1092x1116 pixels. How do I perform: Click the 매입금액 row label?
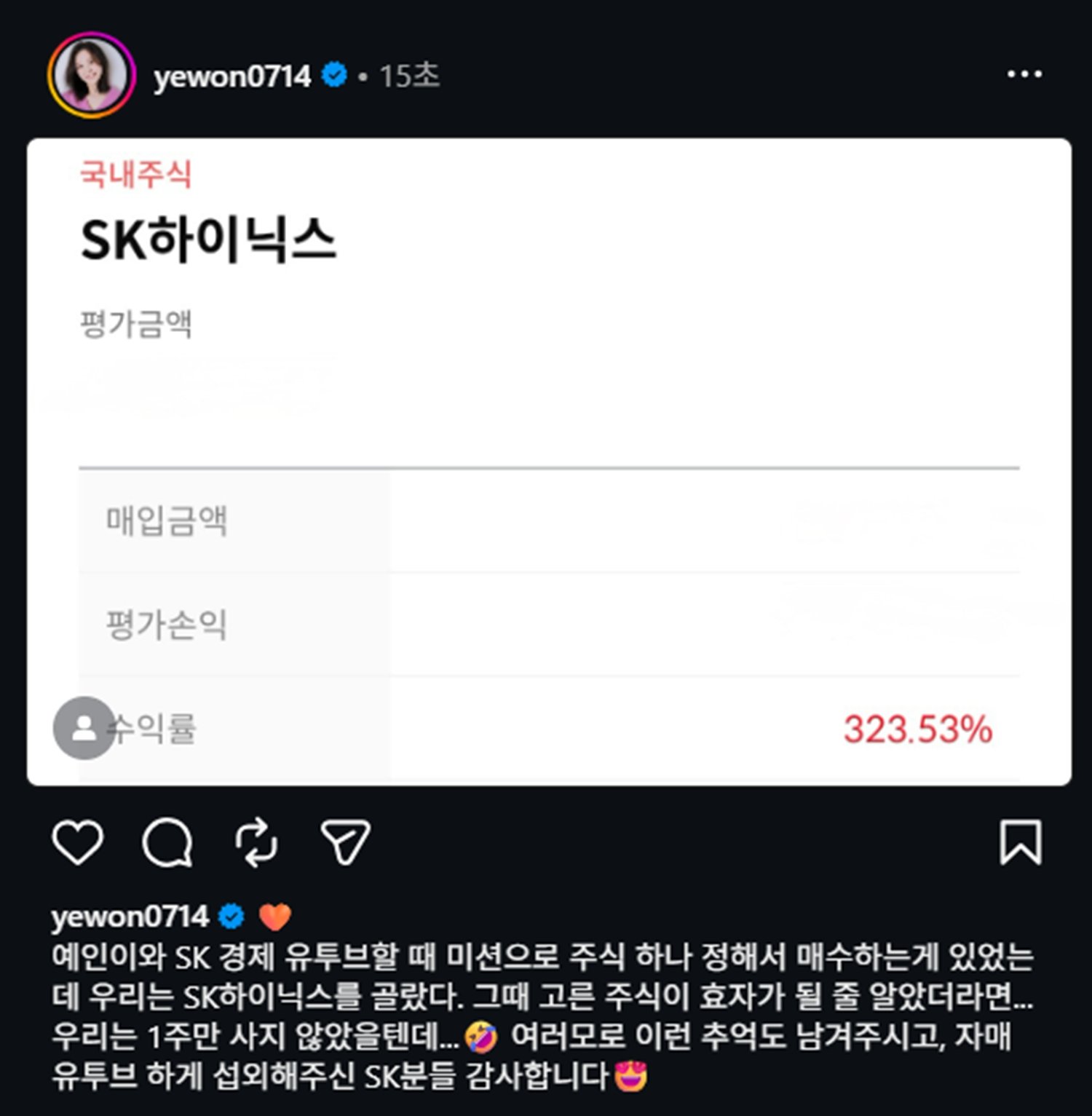(x=167, y=521)
